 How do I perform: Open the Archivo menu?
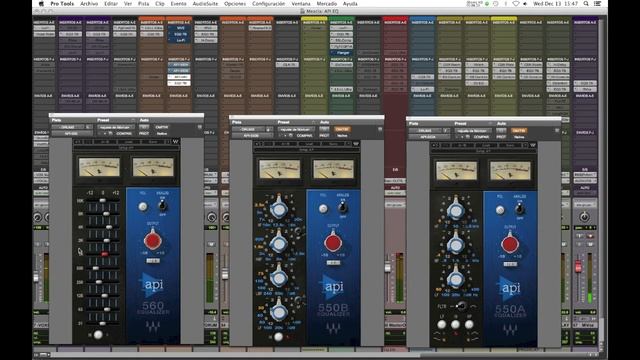[x=89, y=4]
